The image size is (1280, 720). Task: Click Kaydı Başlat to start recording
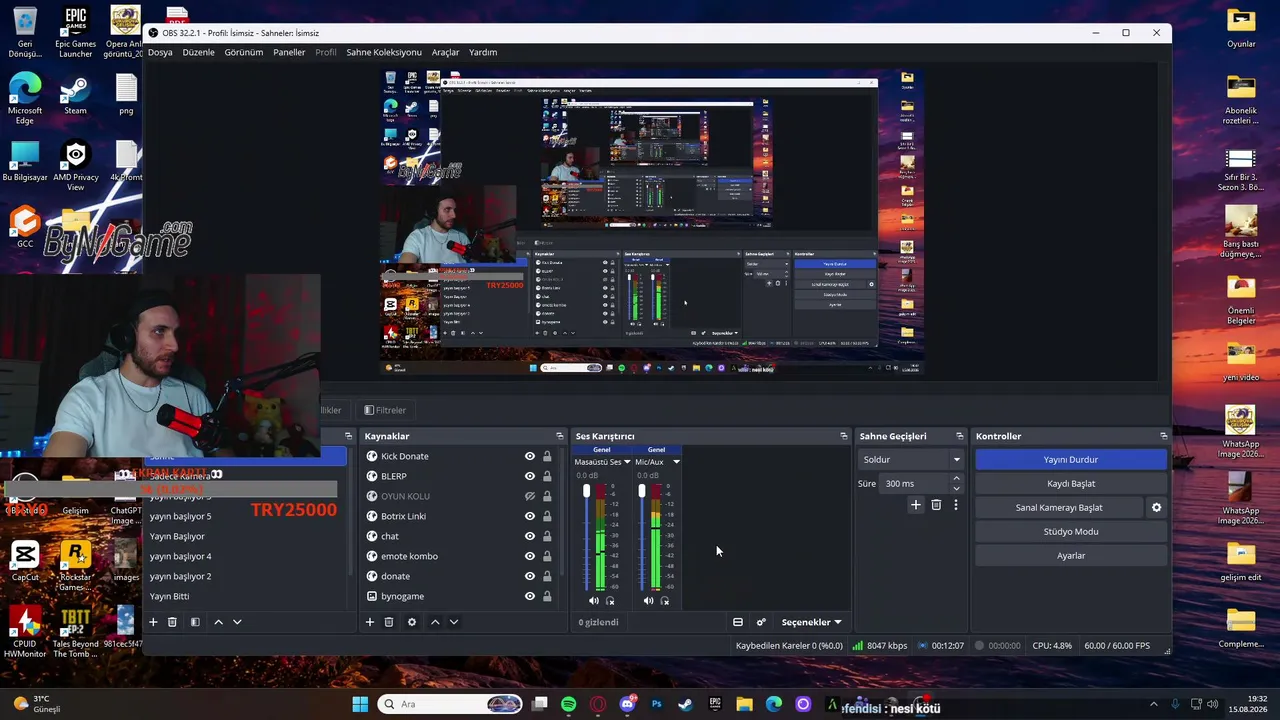(1071, 484)
